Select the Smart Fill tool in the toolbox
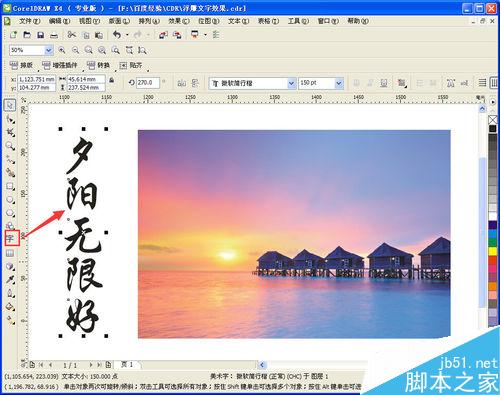The width and height of the screenshot is (500, 395). tap(10, 173)
